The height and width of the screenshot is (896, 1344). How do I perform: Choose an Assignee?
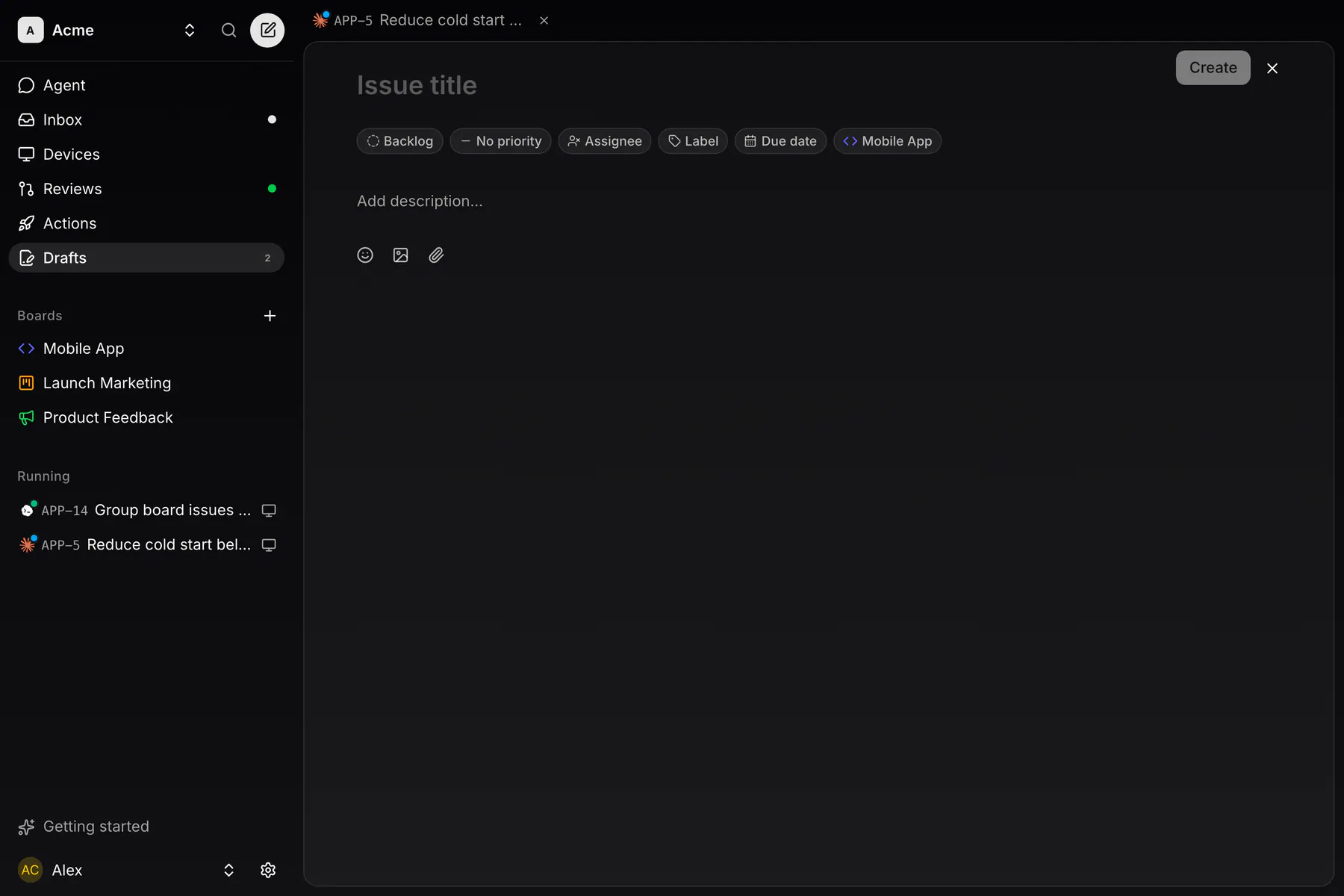tap(605, 141)
